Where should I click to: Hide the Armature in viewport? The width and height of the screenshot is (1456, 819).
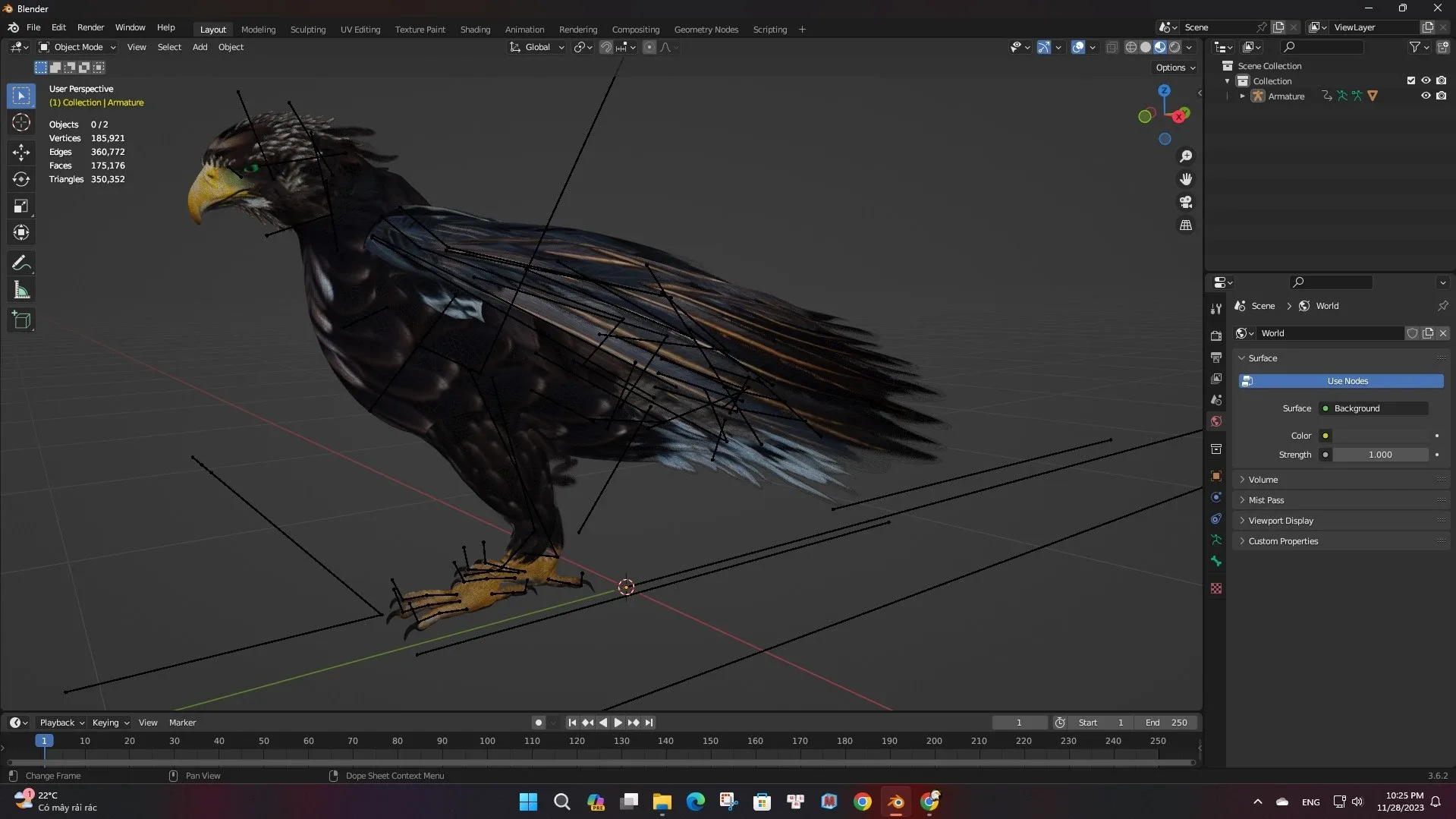pos(1425,96)
